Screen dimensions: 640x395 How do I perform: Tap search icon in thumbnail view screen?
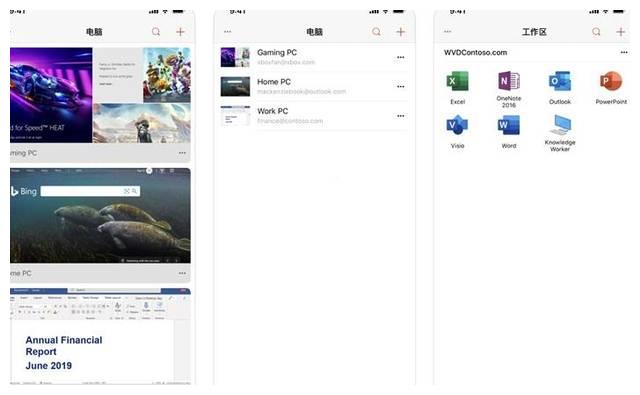(156, 31)
